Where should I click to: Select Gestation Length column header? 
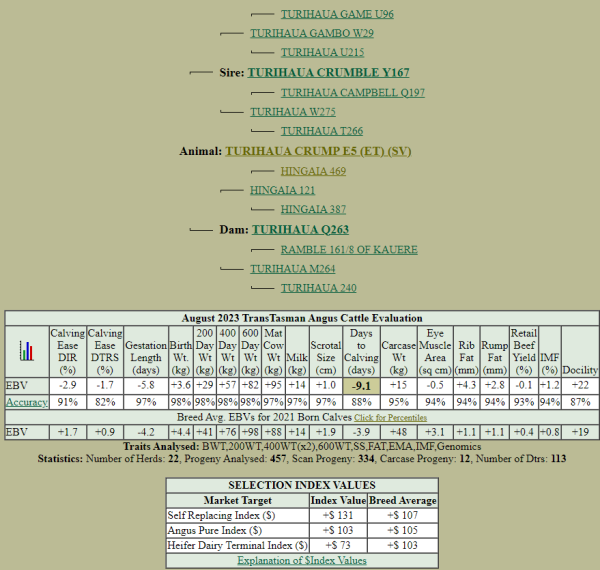(x=146, y=352)
